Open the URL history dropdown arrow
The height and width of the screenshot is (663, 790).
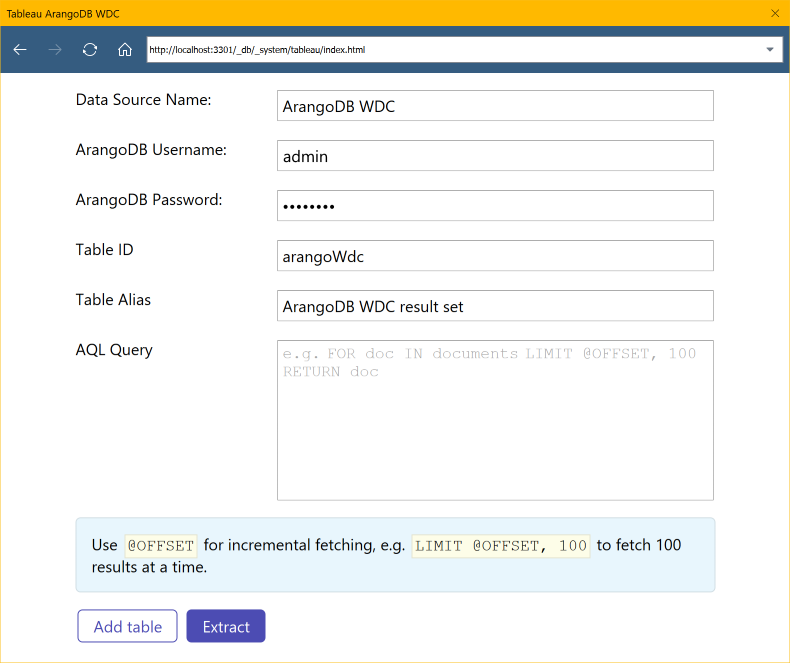pos(769,49)
